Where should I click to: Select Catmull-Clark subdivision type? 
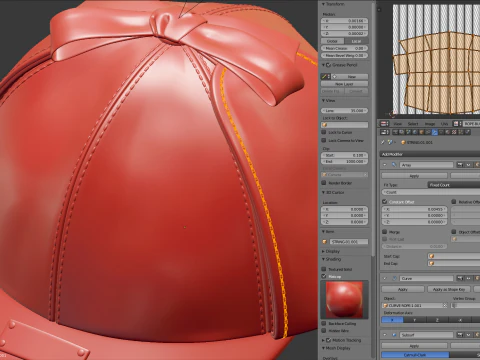[416, 355]
